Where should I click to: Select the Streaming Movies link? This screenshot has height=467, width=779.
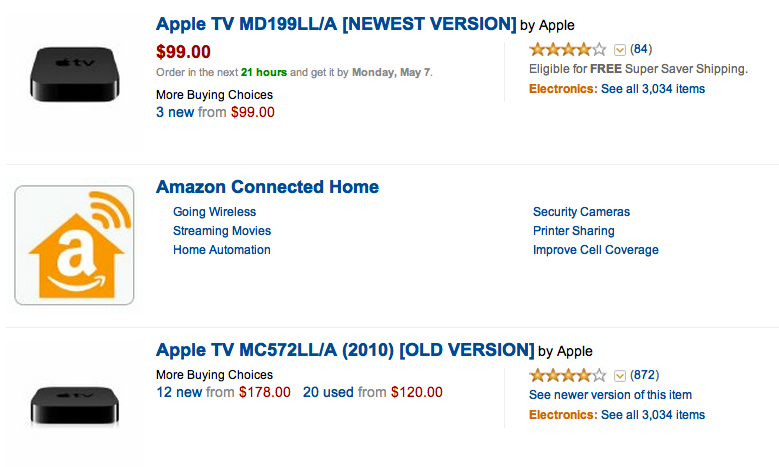222,231
